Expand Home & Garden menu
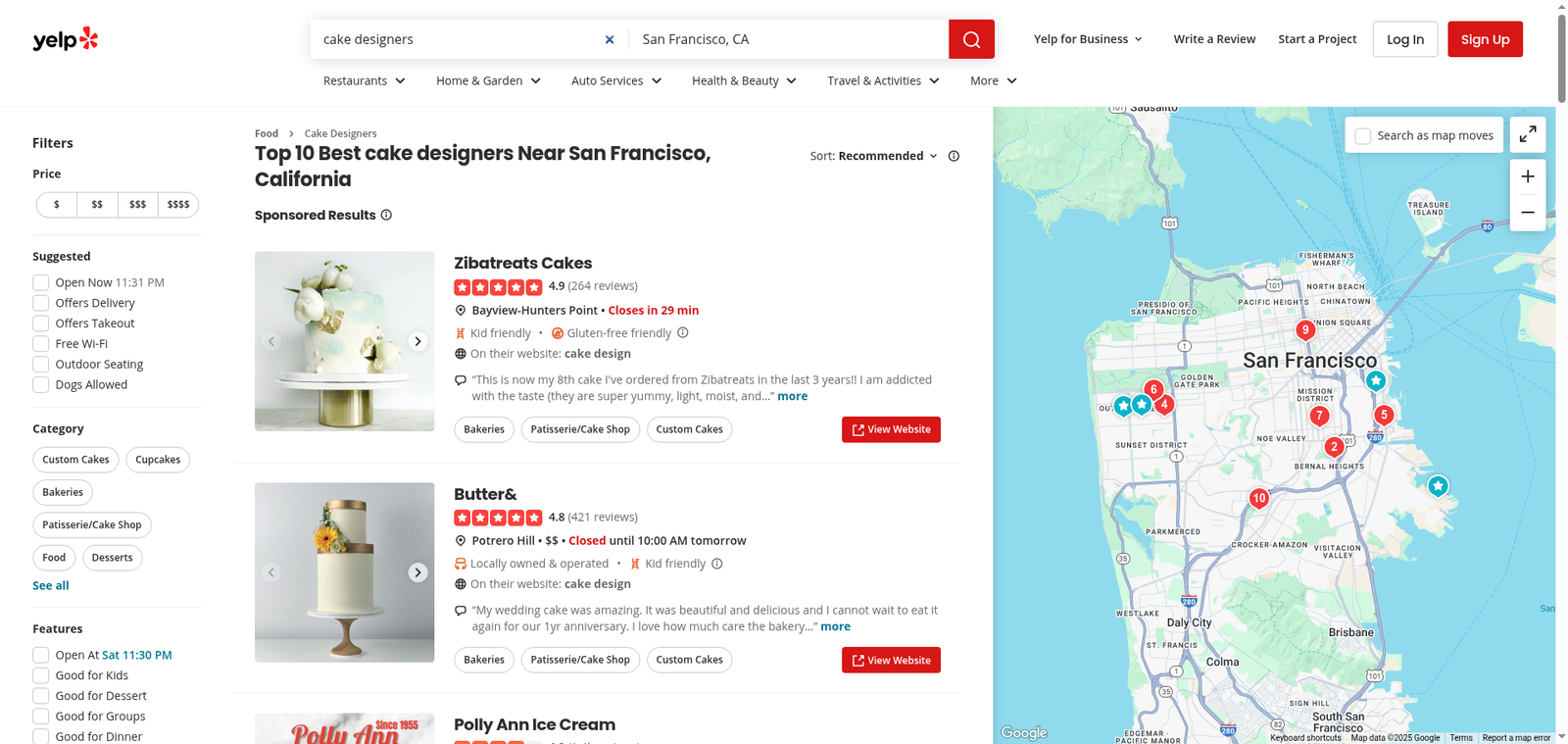Image resolution: width=1568 pixels, height=744 pixels. [489, 80]
